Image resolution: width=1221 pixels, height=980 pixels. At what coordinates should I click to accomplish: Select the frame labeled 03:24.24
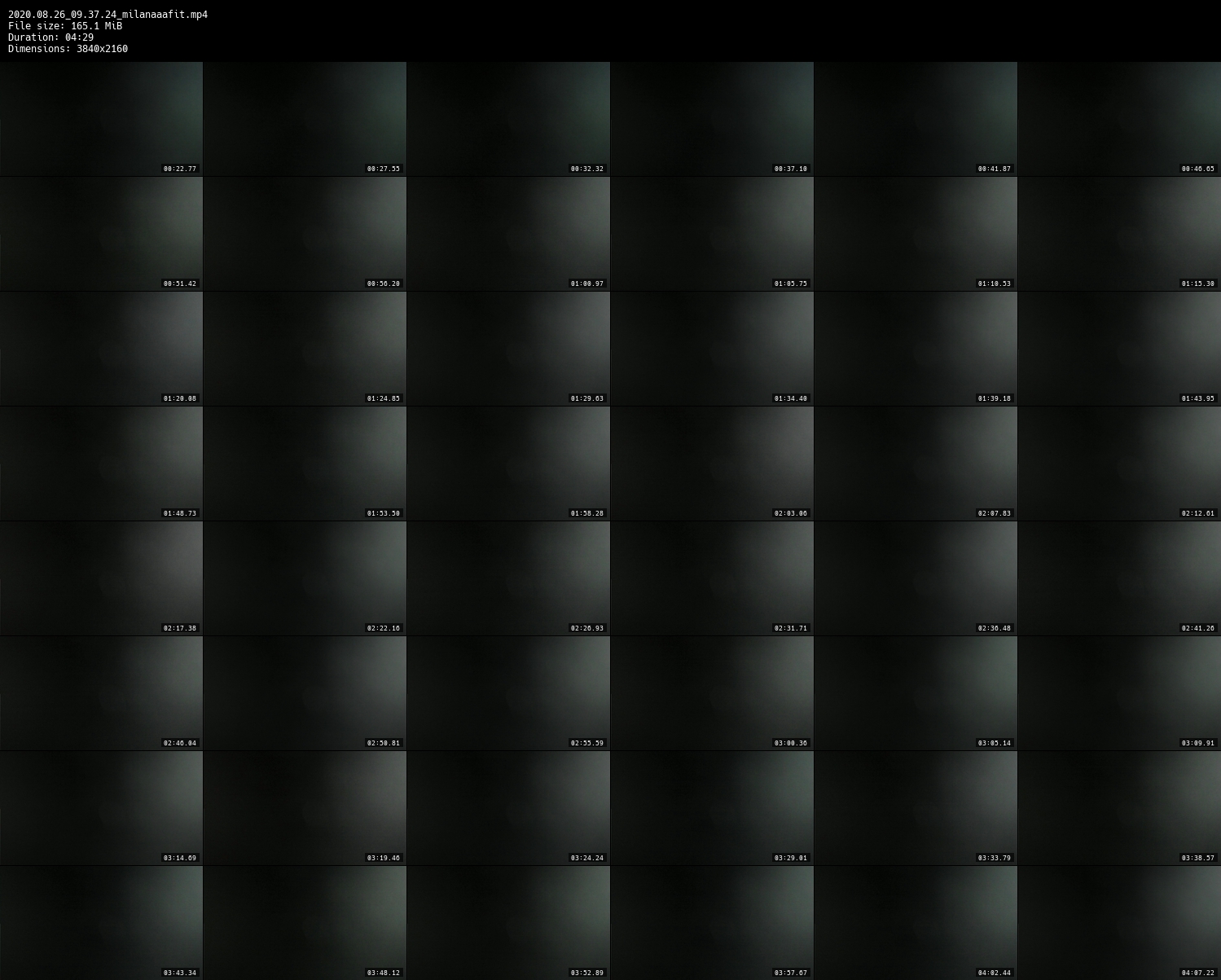click(x=508, y=808)
